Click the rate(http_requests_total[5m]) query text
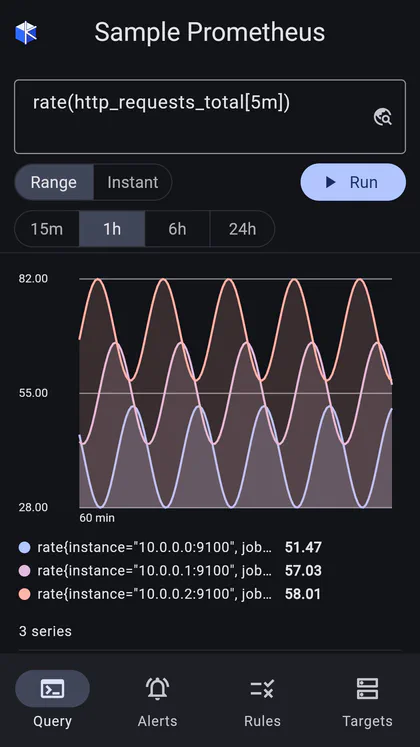 pos(161,103)
